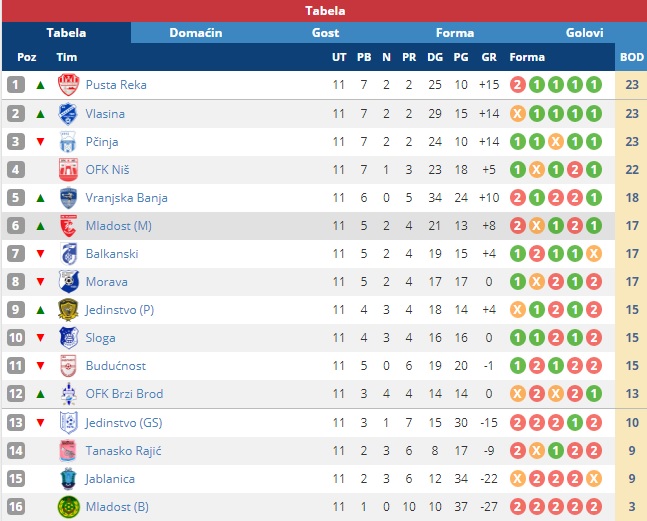The height and width of the screenshot is (521, 647).
Task: Open the Balkanski team link
Action: point(112,254)
